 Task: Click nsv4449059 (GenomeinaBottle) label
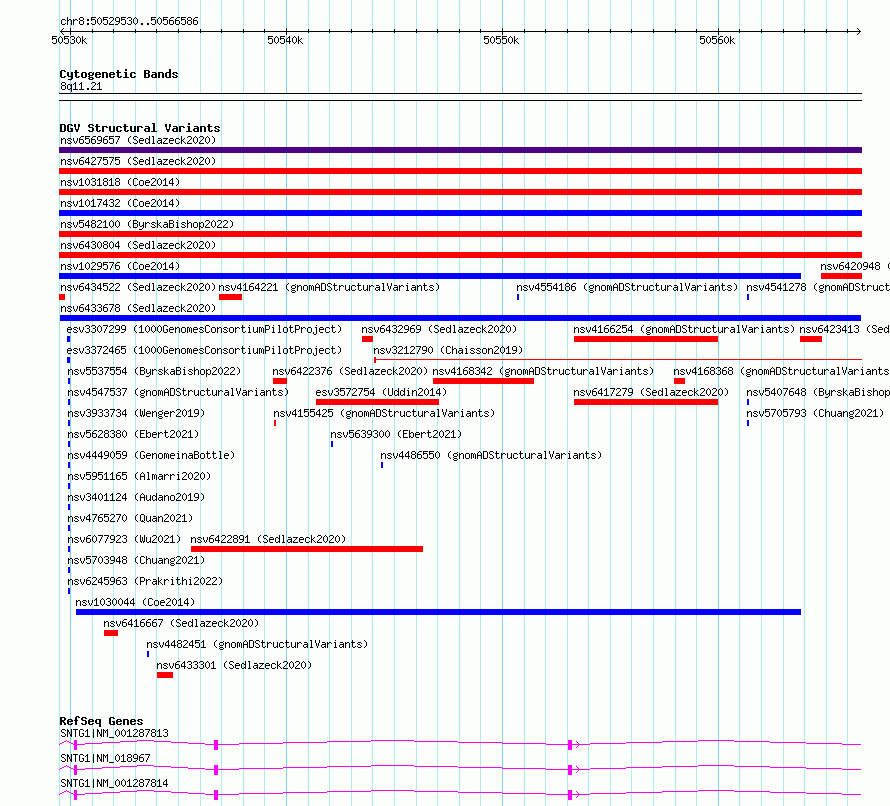(152, 455)
